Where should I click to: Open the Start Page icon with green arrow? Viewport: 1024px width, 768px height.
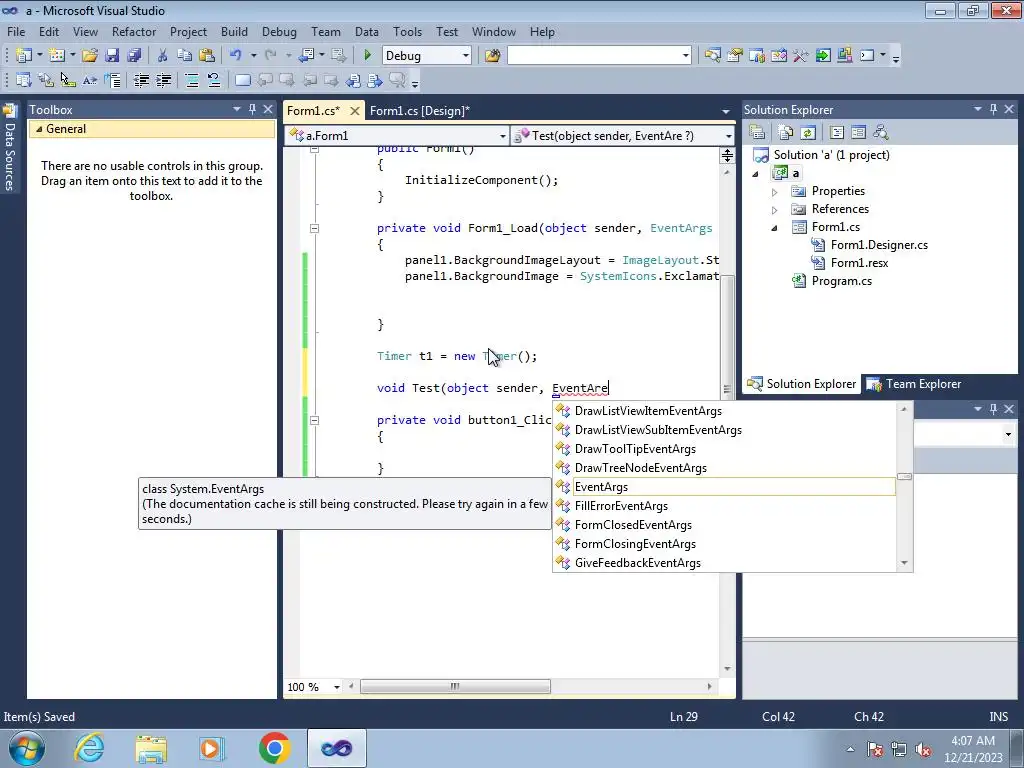(823, 56)
